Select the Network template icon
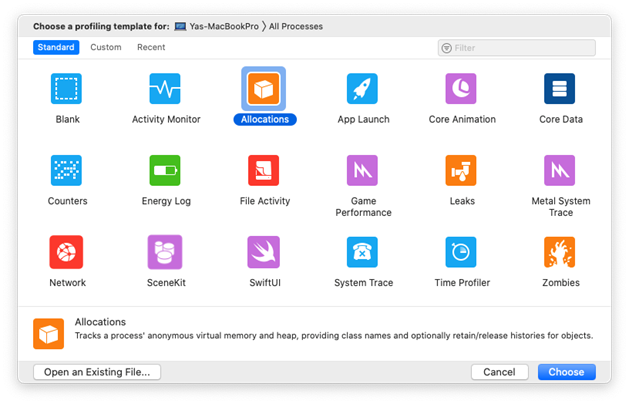Screen dimensions: 629x404 tap(66, 252)
